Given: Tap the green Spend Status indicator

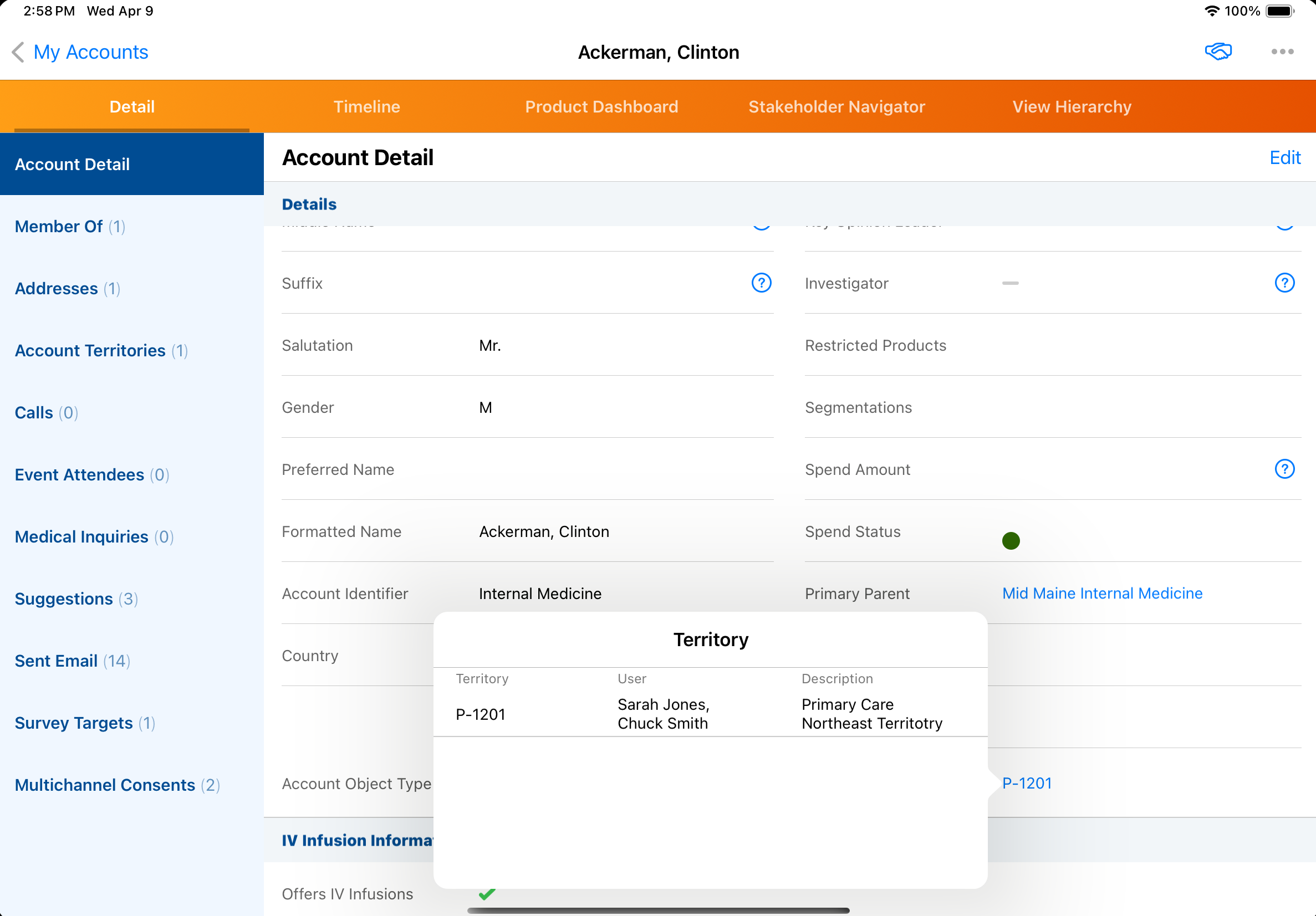Looking at the screenshot, I should 1011,540.
